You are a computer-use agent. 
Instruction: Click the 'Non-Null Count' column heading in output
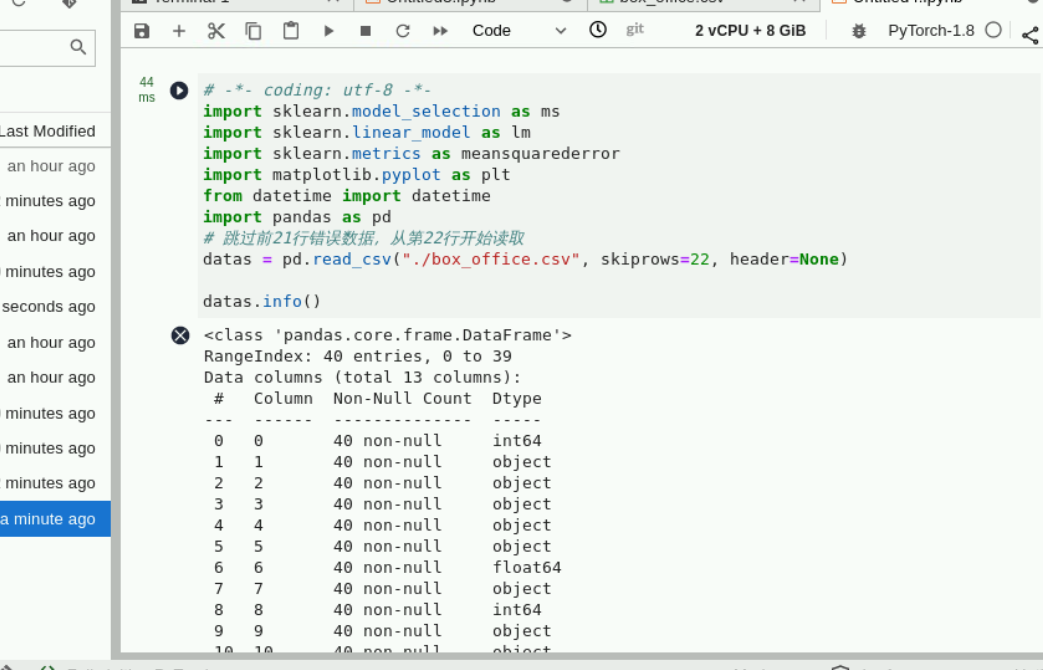pyautogui.click(x=402, y=399)
